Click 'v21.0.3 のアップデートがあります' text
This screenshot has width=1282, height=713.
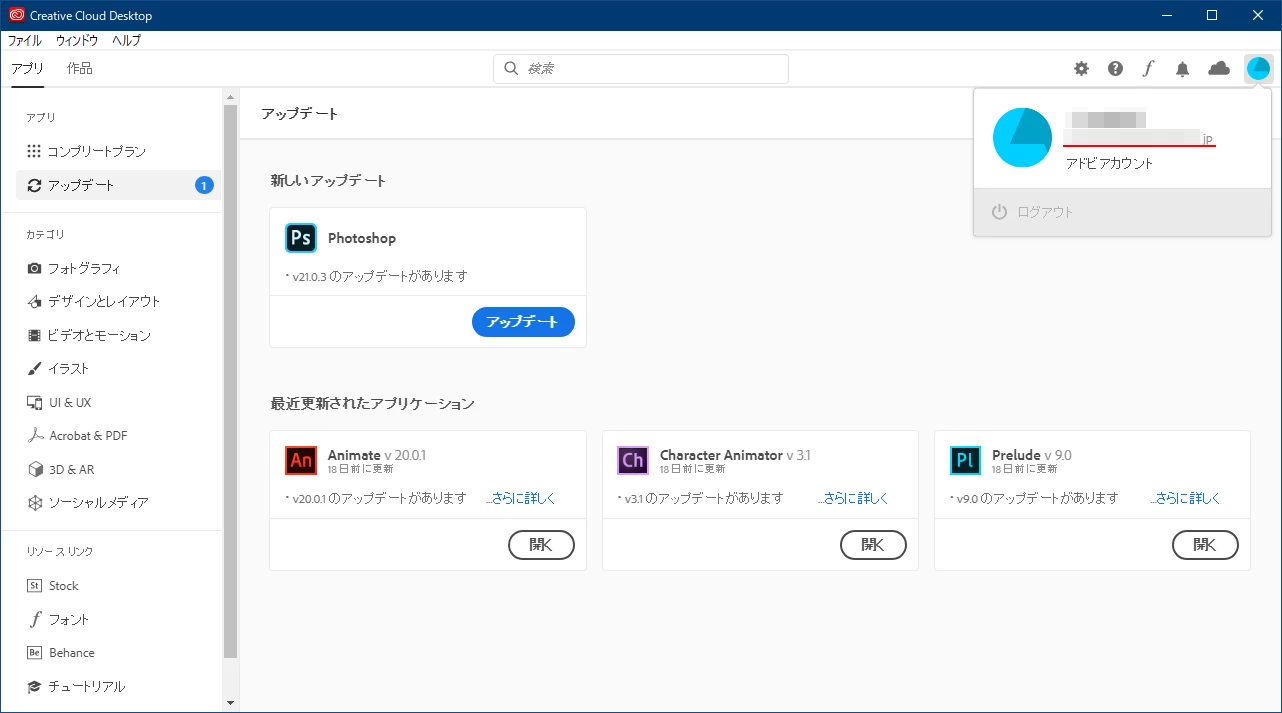(x=380, y=276)
